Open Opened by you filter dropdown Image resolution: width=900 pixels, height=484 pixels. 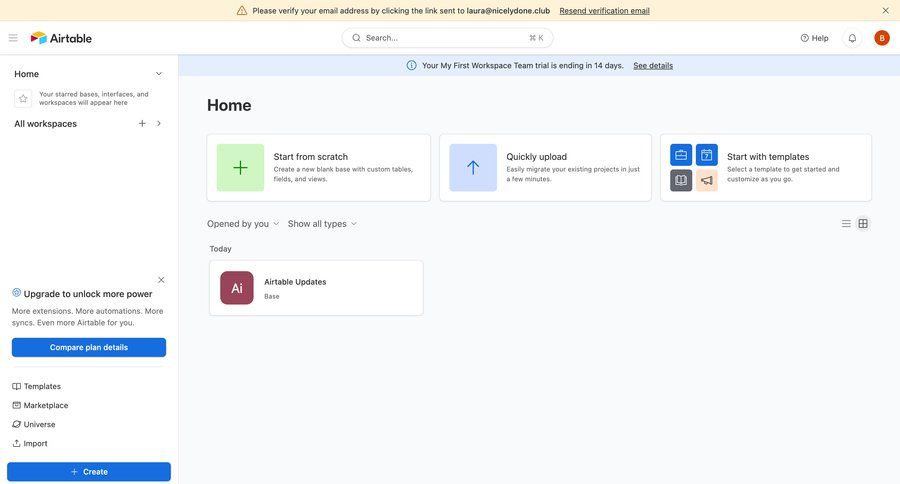(243, 224)
